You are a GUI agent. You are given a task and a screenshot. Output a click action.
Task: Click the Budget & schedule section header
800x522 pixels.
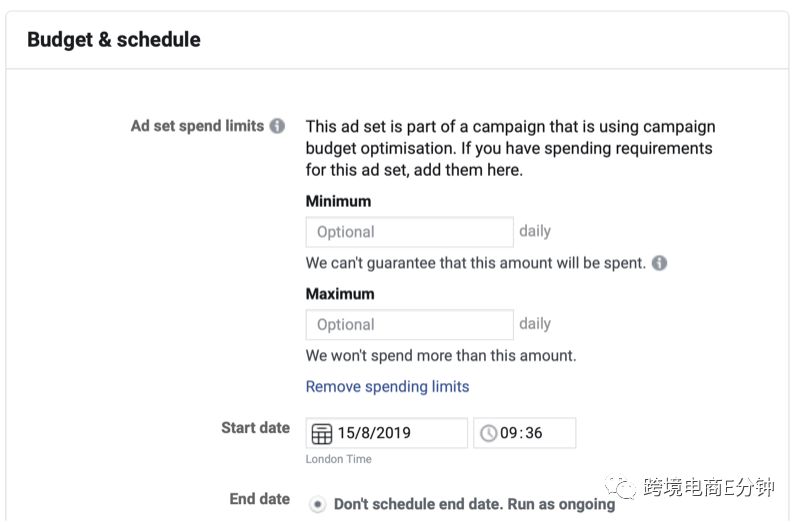[x=114, y=40]
